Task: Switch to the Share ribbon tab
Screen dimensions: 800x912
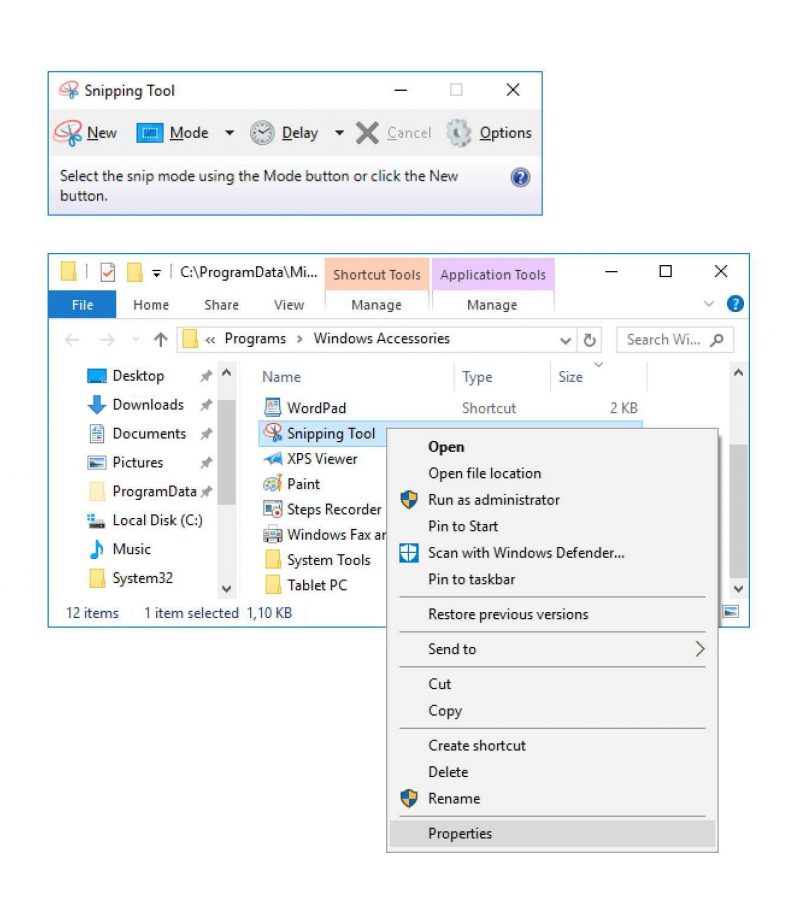Action: click(221, 305)
